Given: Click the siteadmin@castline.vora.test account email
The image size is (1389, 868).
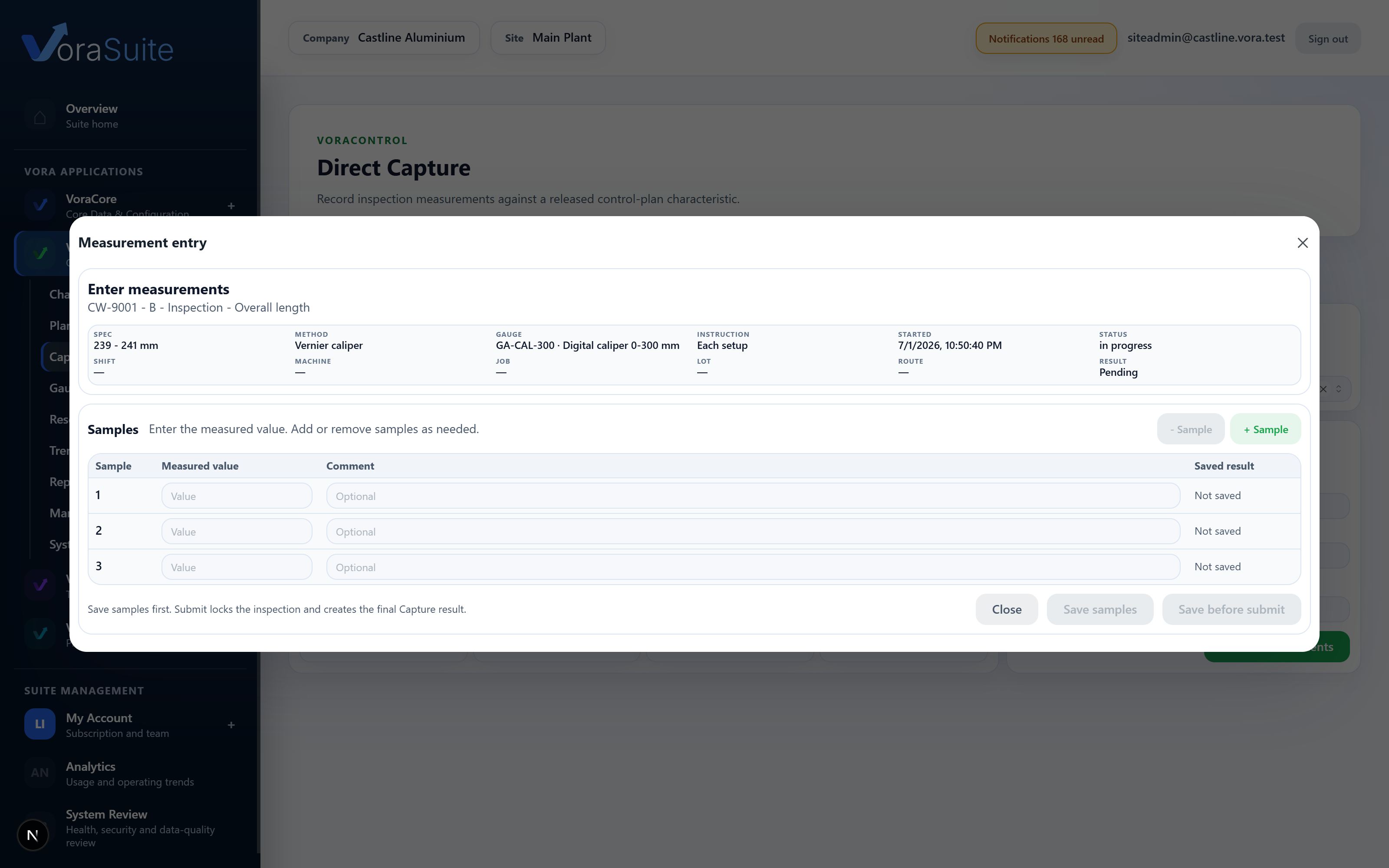Looking at the screenshot, I should [1206, 38].
